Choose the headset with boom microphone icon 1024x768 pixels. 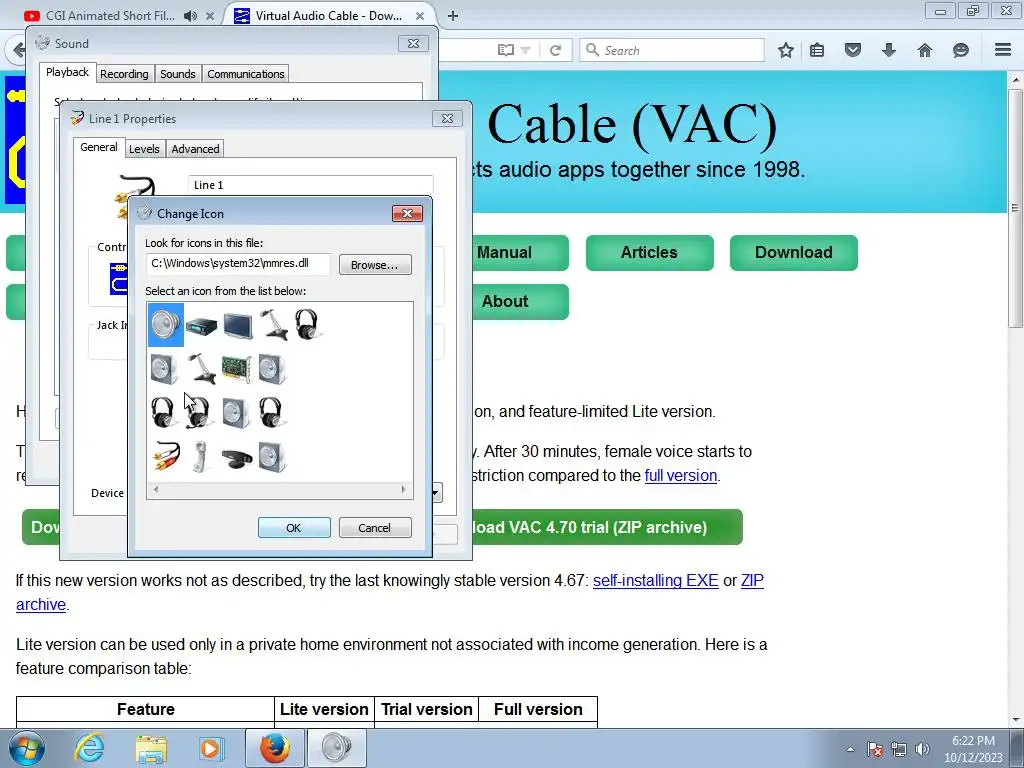pos(198,413)
